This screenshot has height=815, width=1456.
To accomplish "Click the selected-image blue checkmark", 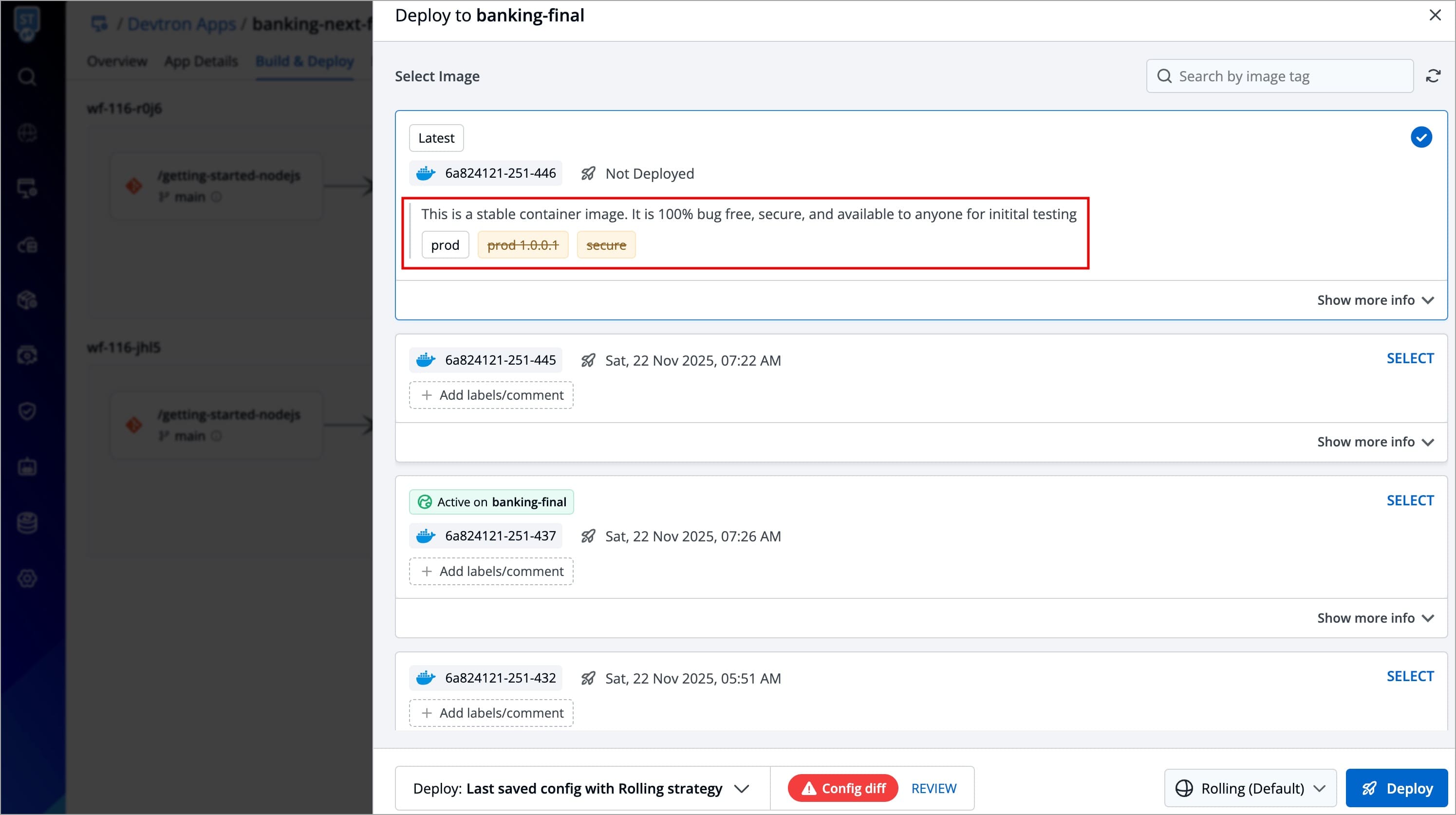I will tap(1420, 137).
